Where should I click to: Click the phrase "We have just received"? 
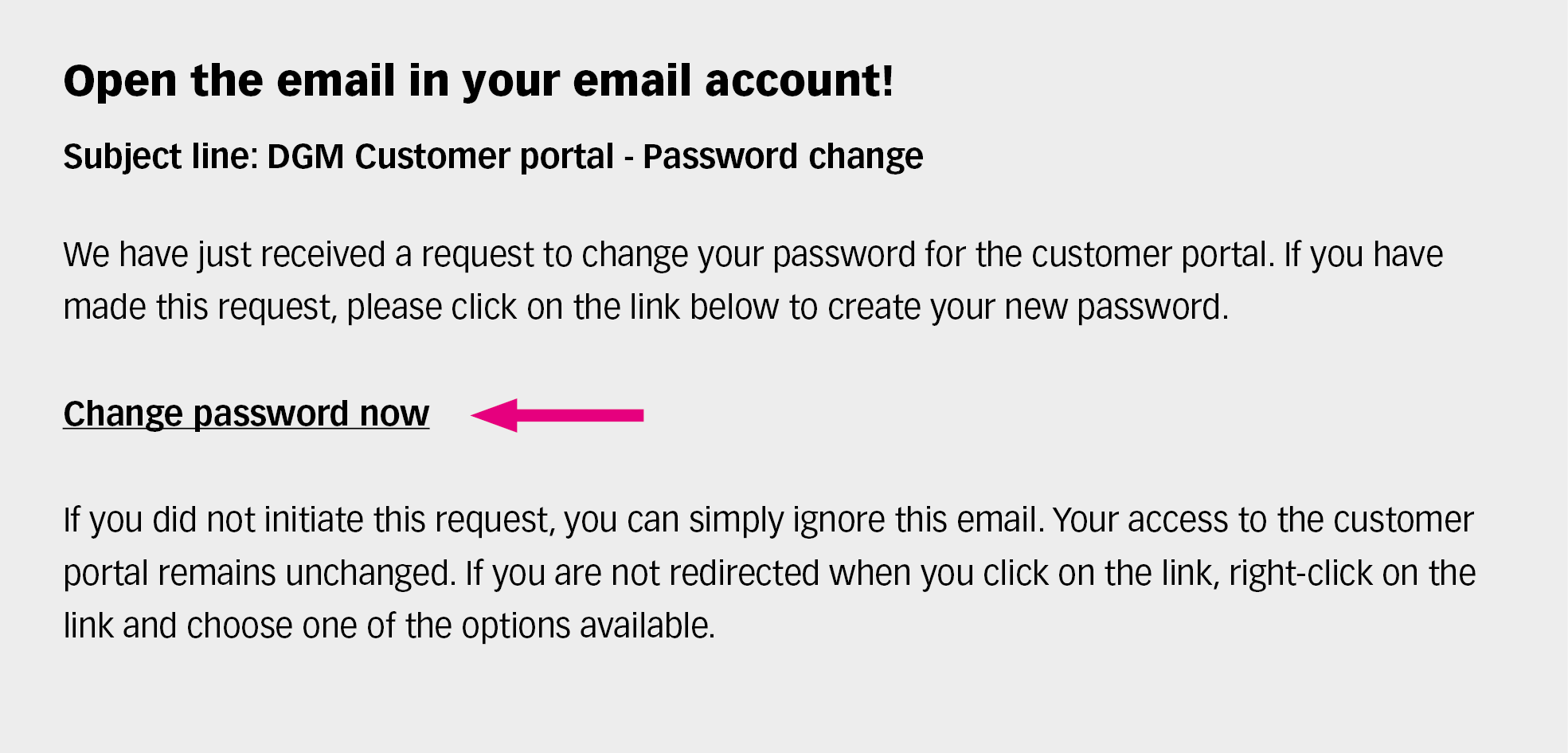225,255
